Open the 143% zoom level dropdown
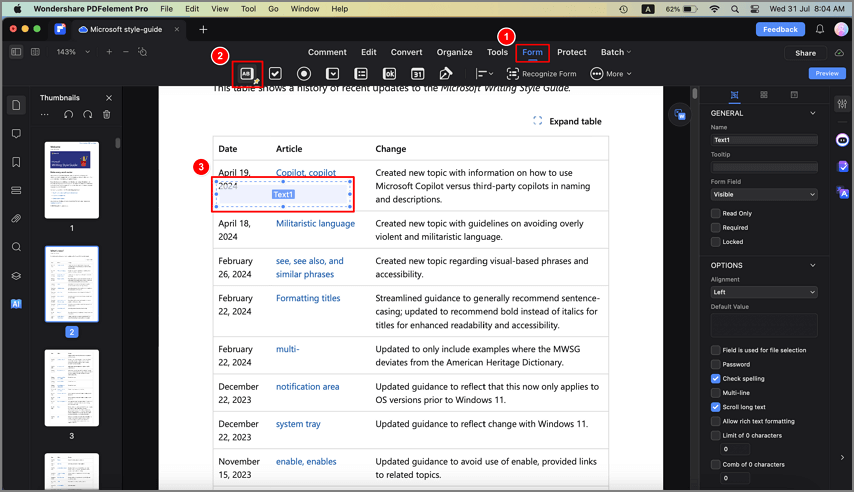854x492 pixels. pyautogui.click(x=73, y=52)
